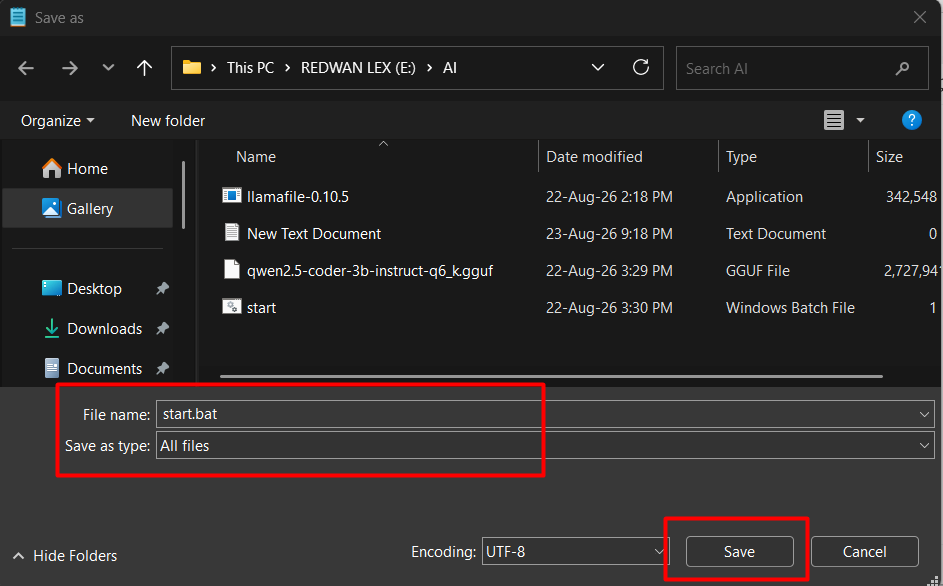Select the New Text Document file

click(314, 234)
